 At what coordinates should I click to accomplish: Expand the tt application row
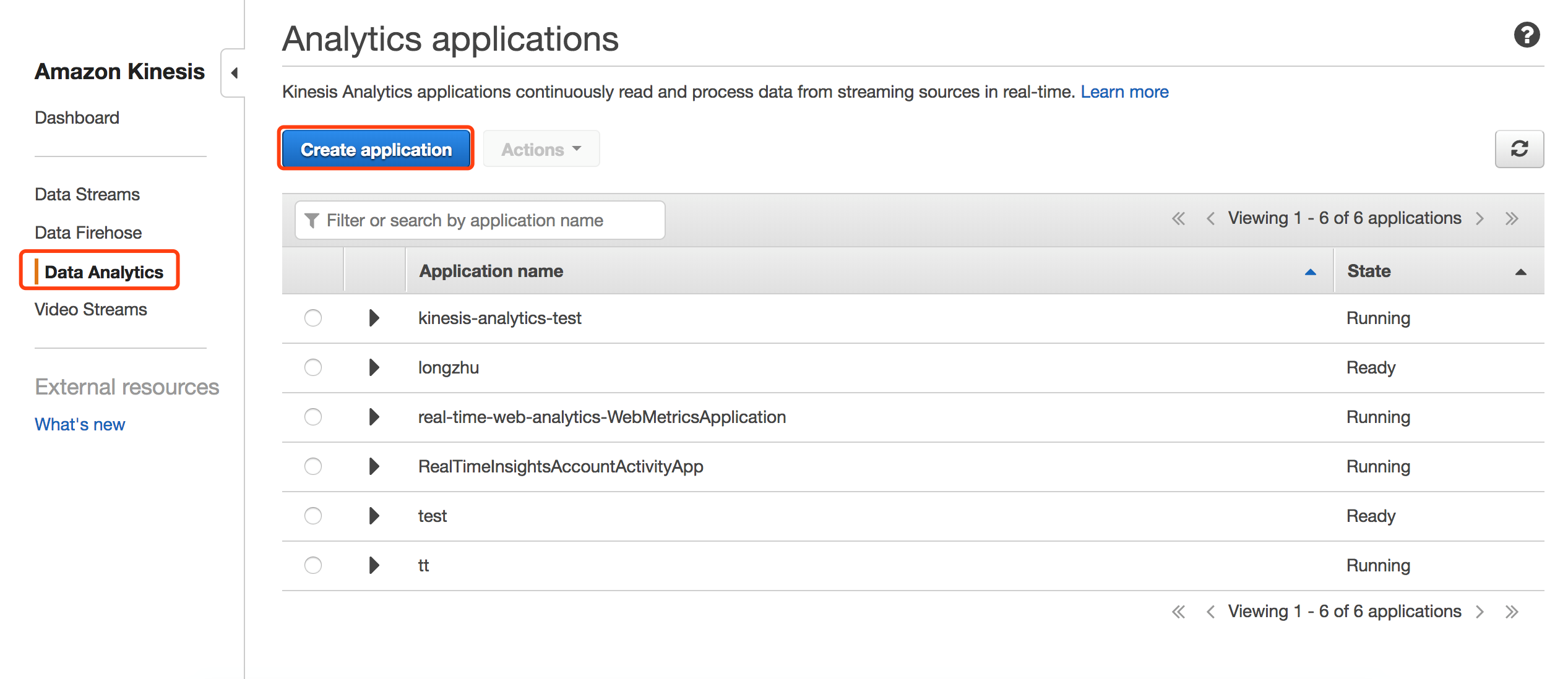pyautogui.click(x=374, y=565)
